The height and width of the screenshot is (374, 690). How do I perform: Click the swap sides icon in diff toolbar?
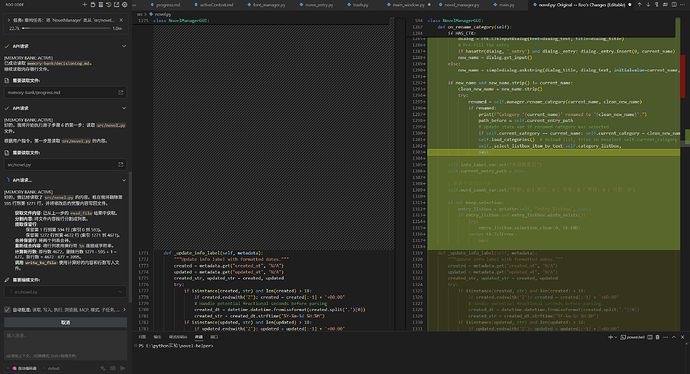[666, 4]
